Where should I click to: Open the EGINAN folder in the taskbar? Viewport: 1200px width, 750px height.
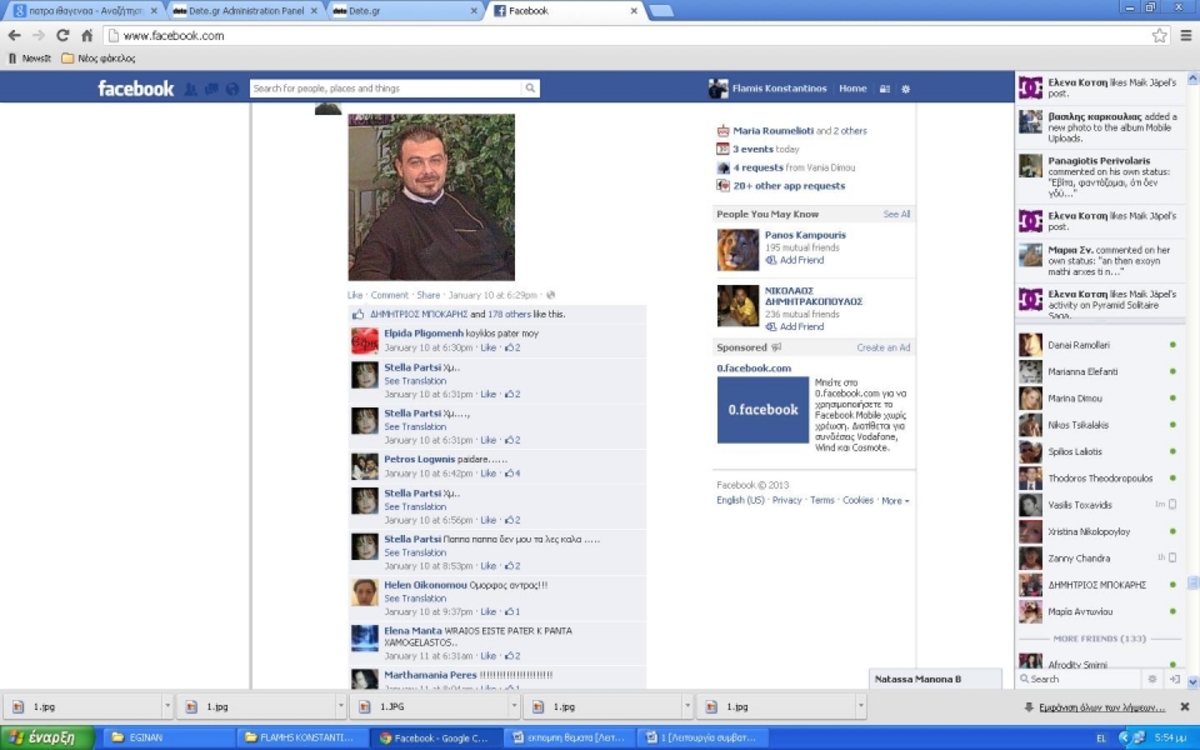[170, 738]
